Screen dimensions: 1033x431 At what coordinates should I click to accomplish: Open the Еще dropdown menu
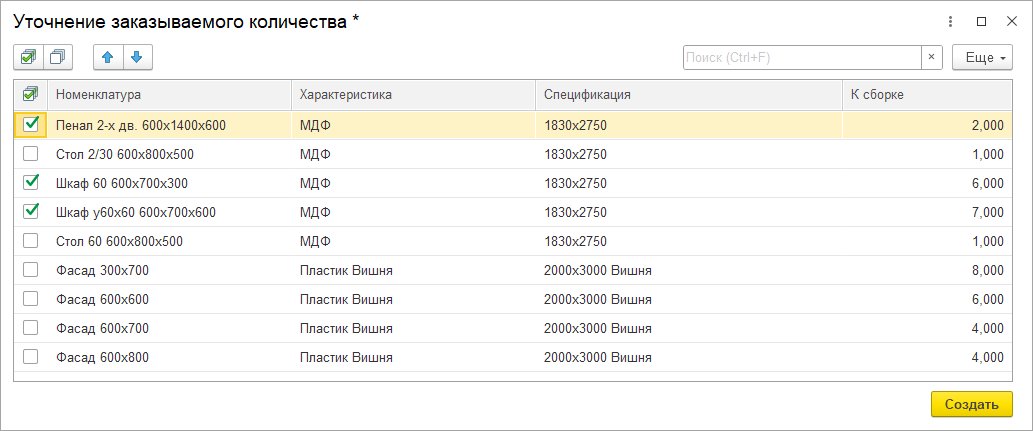tap(982, 57)
